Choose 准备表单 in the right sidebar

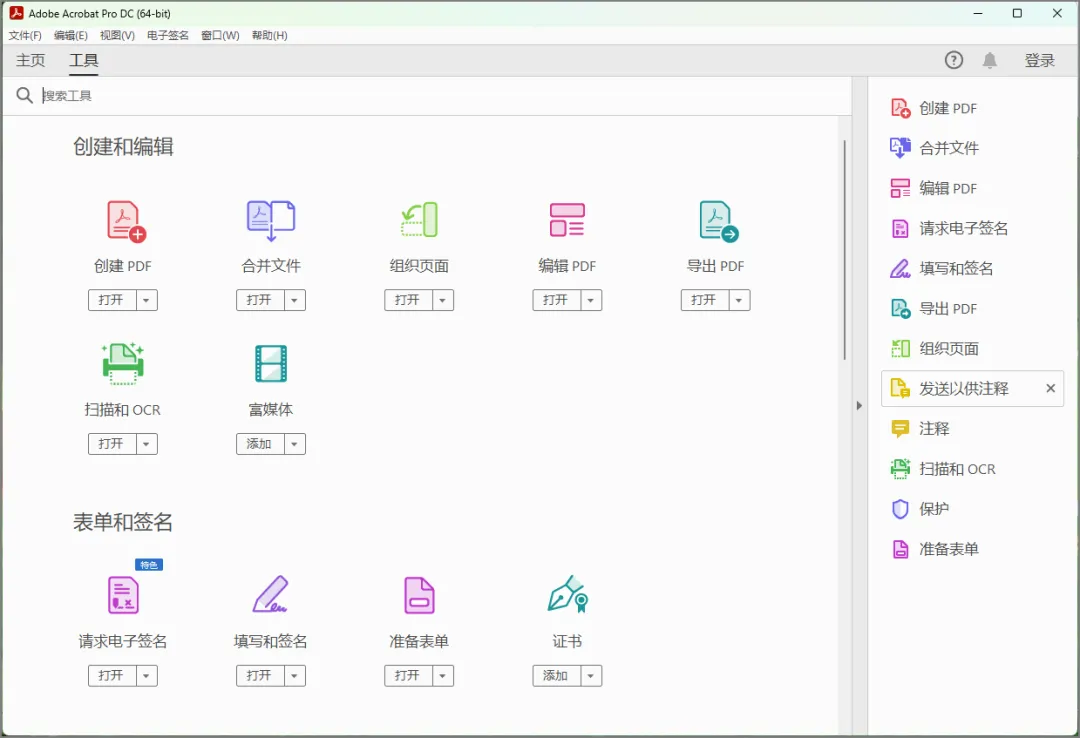click(x=972, y=549)
